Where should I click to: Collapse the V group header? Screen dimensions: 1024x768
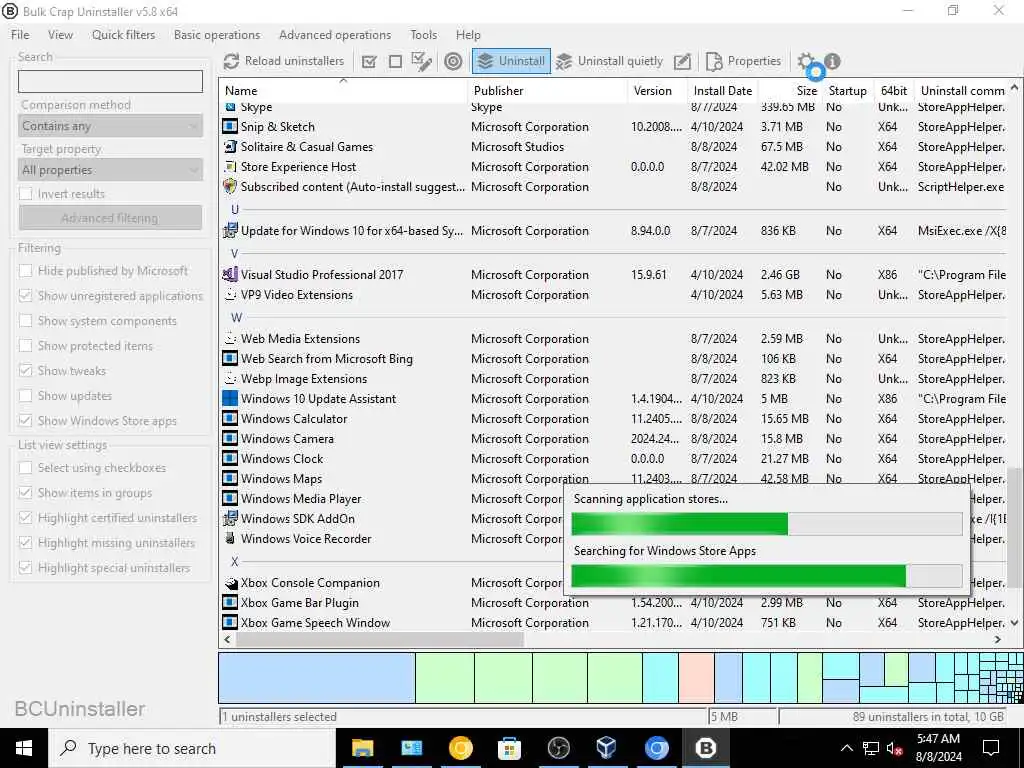tap(235, 253)
